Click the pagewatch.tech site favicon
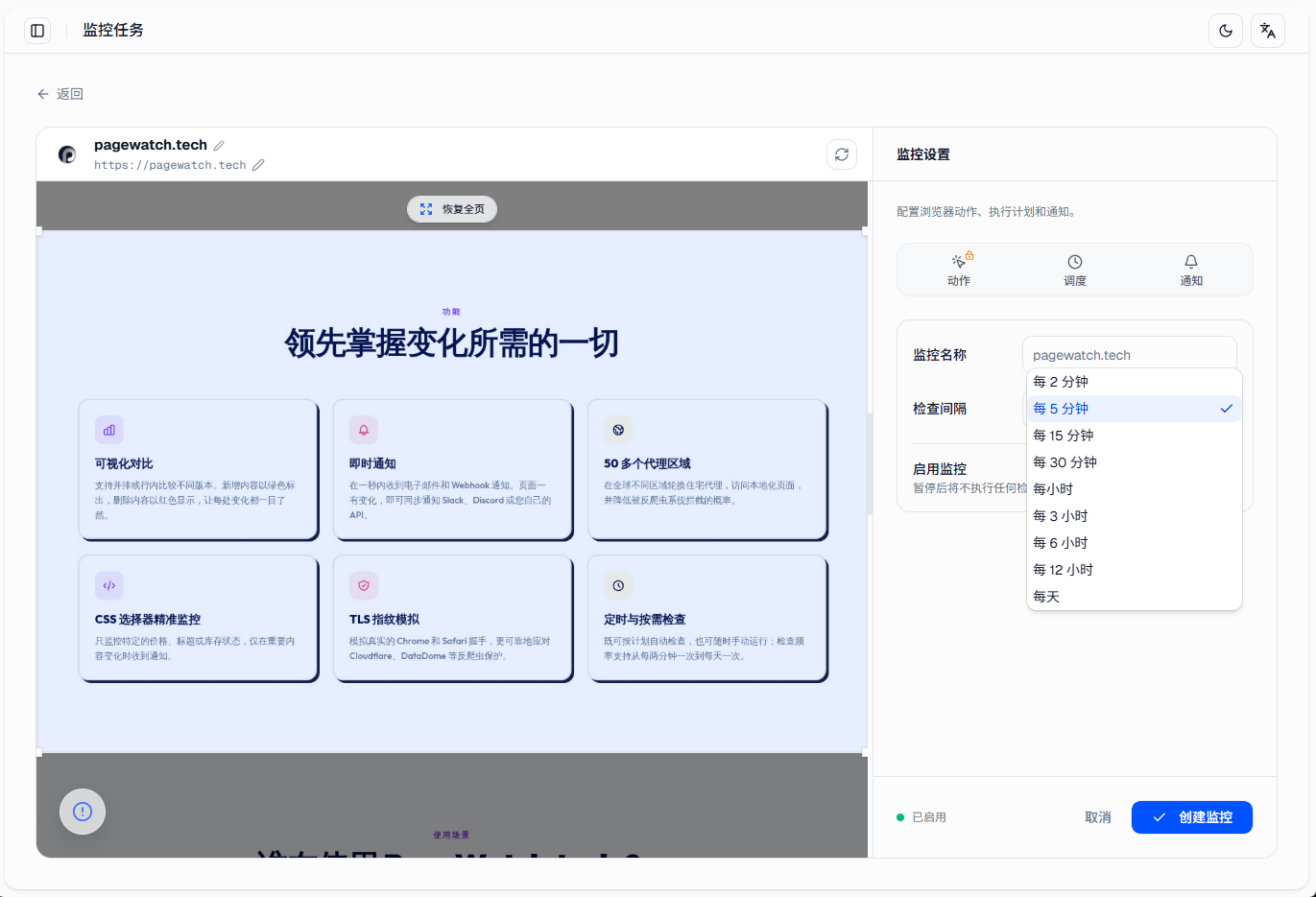 point(67,154)
